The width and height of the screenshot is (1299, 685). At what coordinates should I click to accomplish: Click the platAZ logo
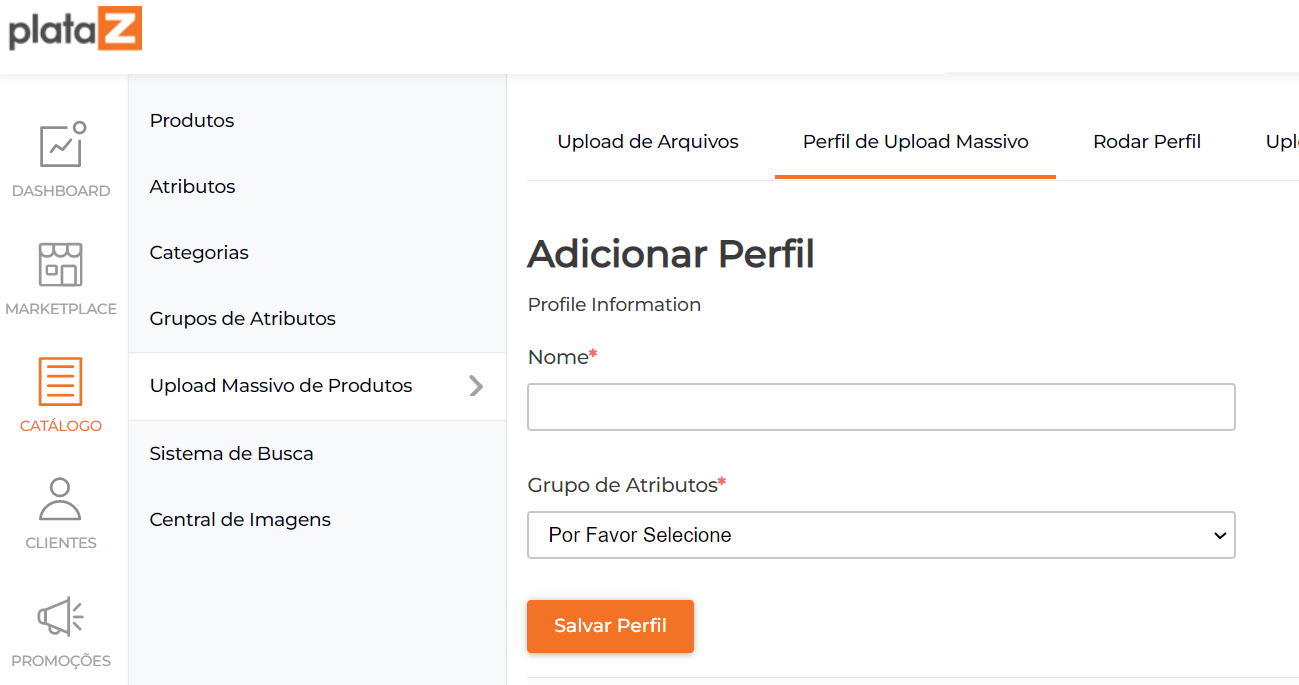tap(76, 29)
